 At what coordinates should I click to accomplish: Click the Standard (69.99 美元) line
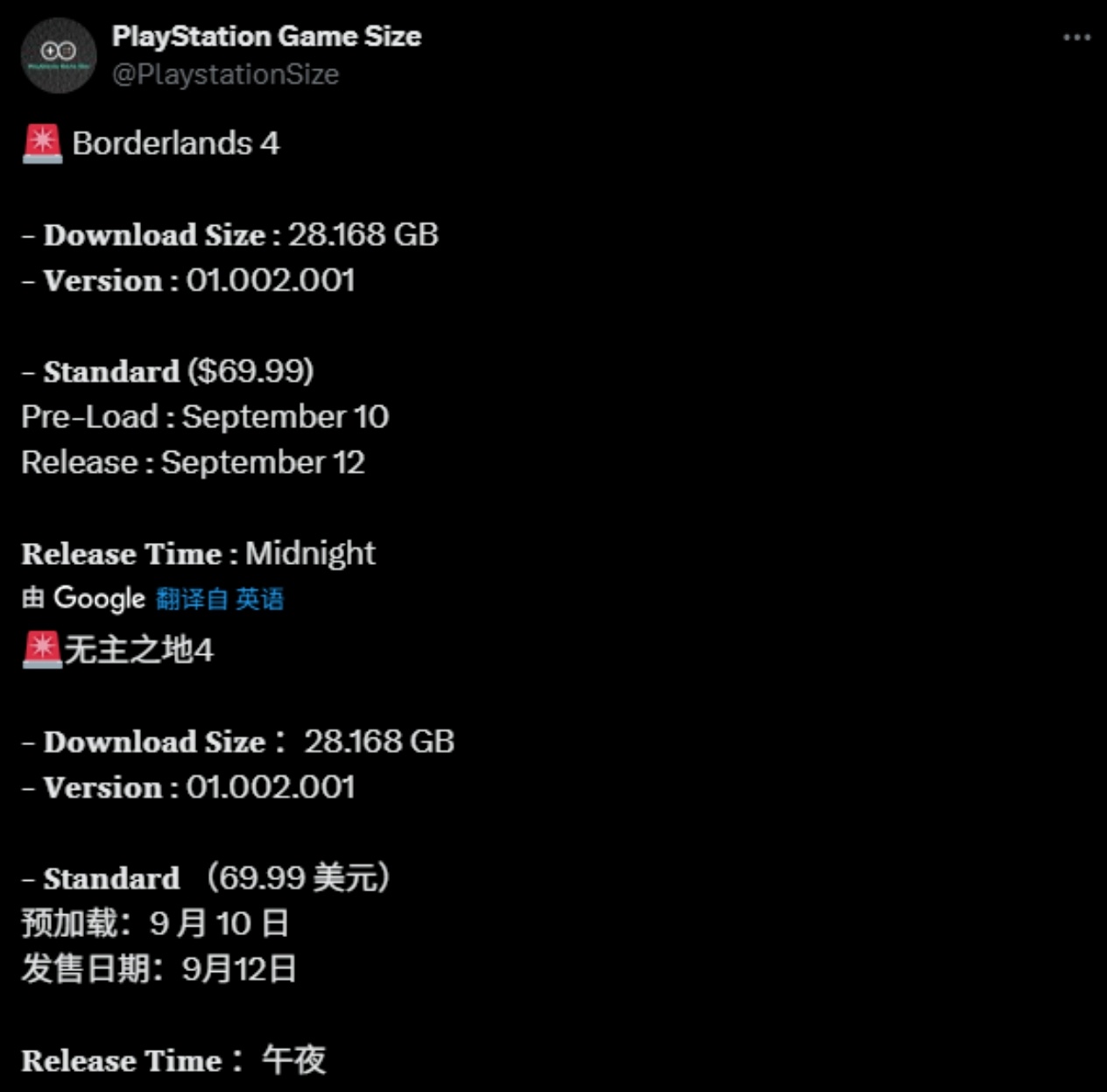206,878
